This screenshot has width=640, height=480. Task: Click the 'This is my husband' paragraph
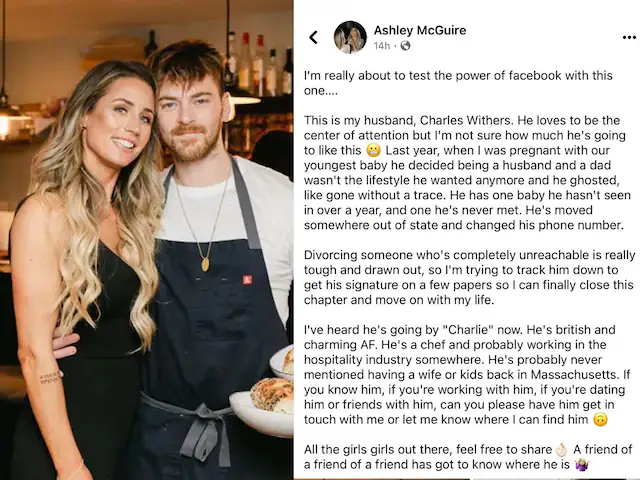click(x=467, y=173)
